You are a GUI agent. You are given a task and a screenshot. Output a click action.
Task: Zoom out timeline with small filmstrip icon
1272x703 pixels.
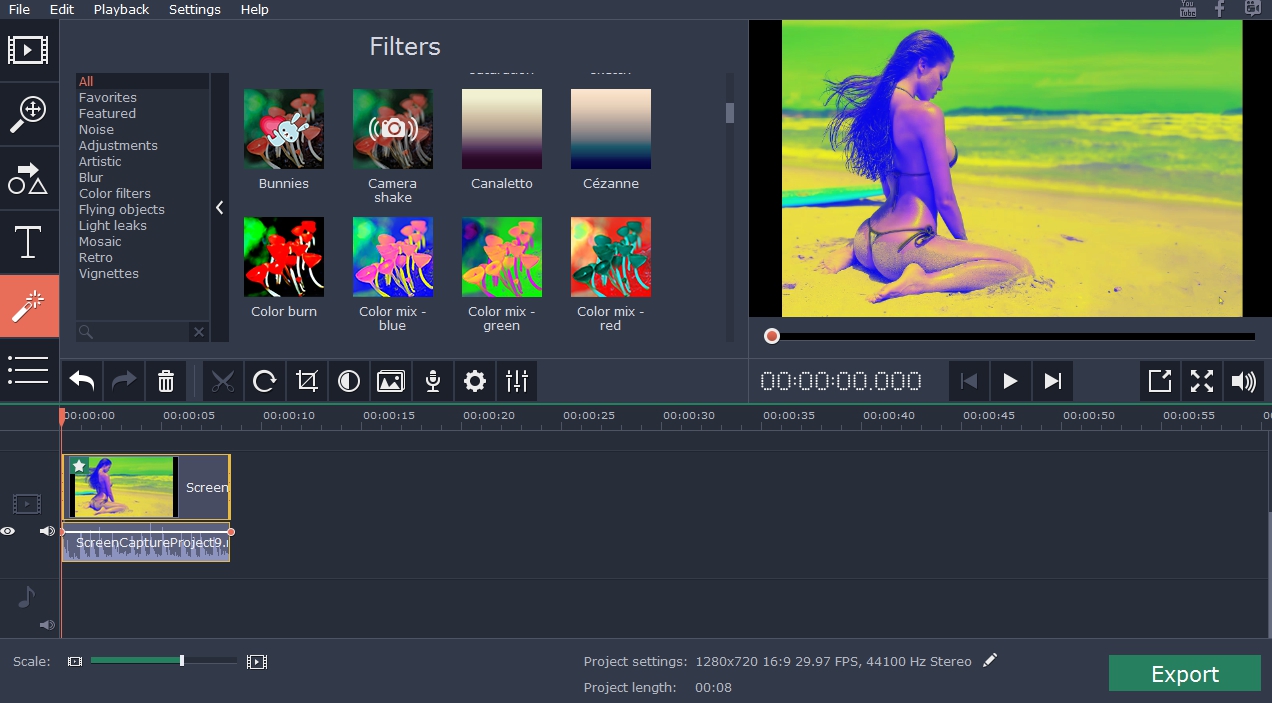coord(75,661)
